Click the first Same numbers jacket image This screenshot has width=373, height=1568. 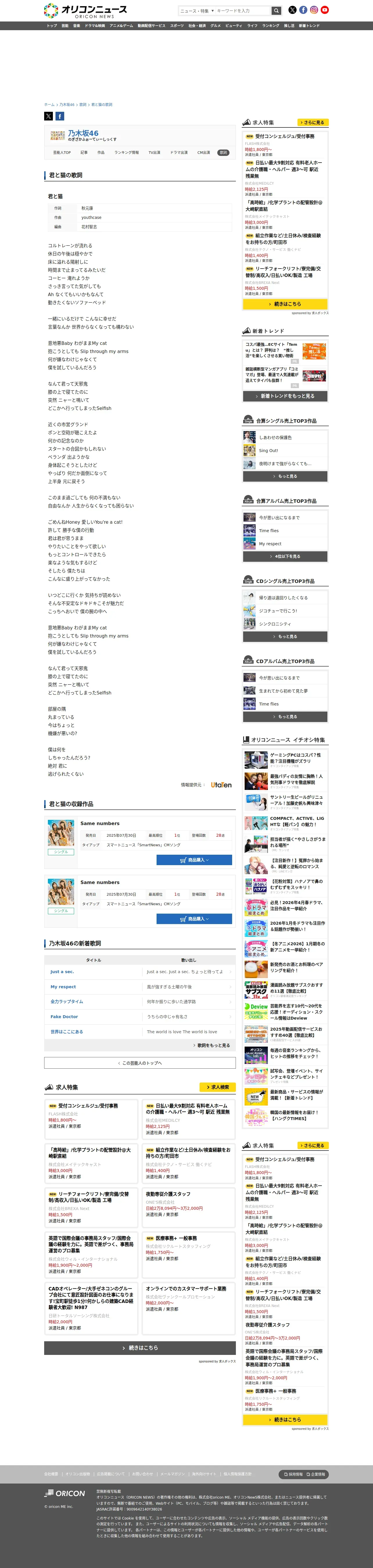pyautogui.click(x=61, y=833)
